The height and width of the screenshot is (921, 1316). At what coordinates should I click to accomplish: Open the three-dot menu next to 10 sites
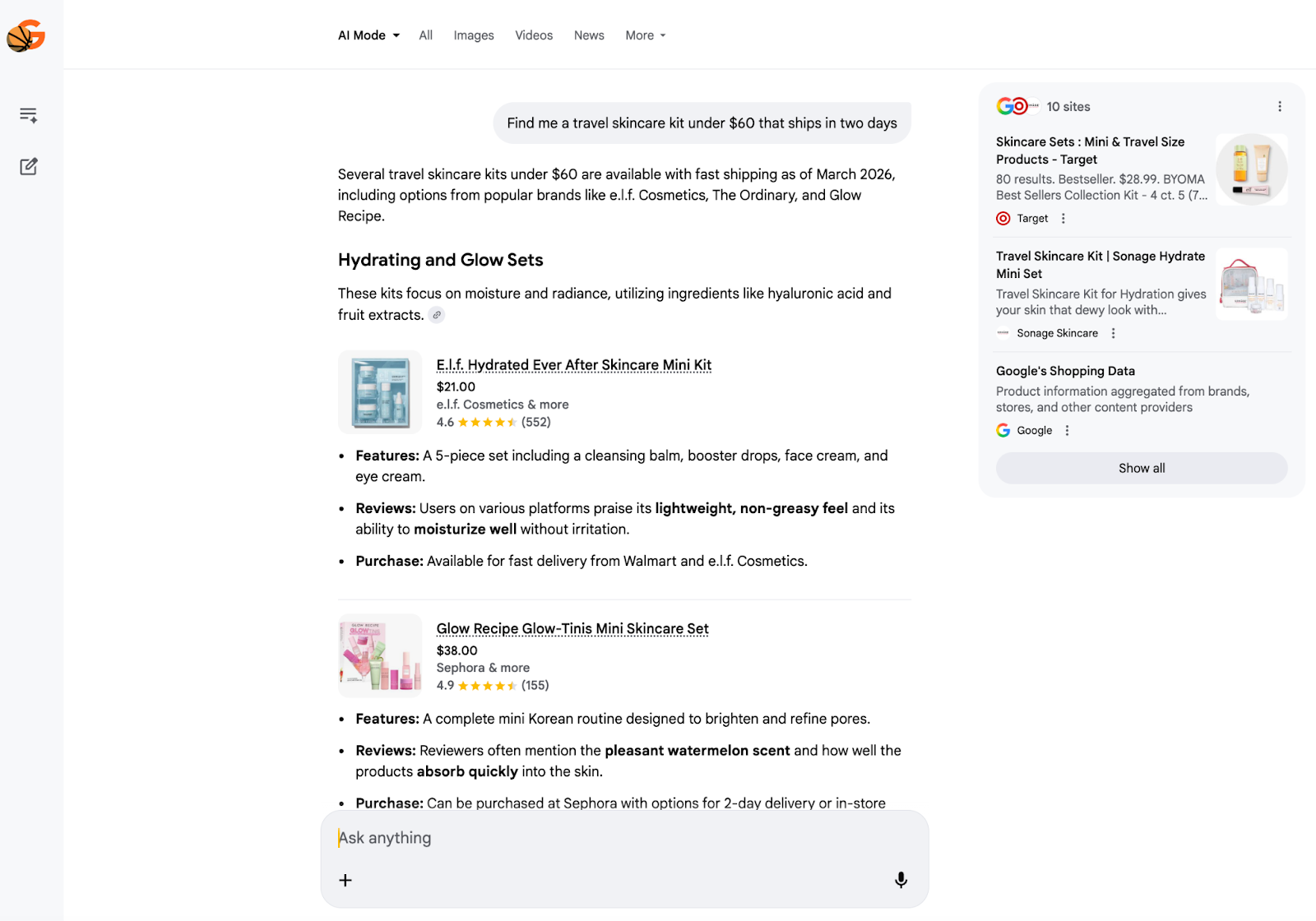tap(1280, 106)
